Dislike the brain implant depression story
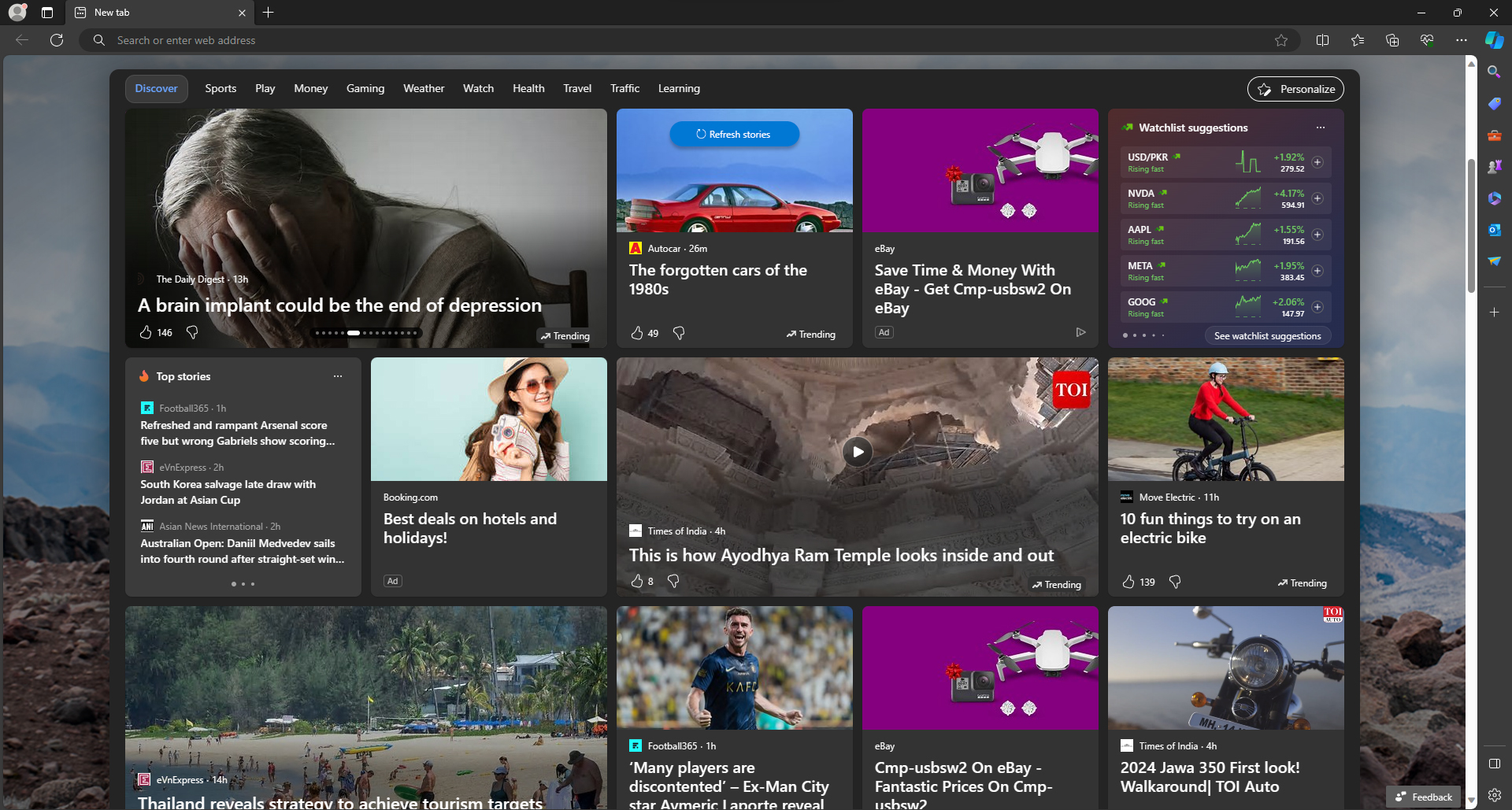The height and width of the screenshot is (810, 1512). pos(192,332)
